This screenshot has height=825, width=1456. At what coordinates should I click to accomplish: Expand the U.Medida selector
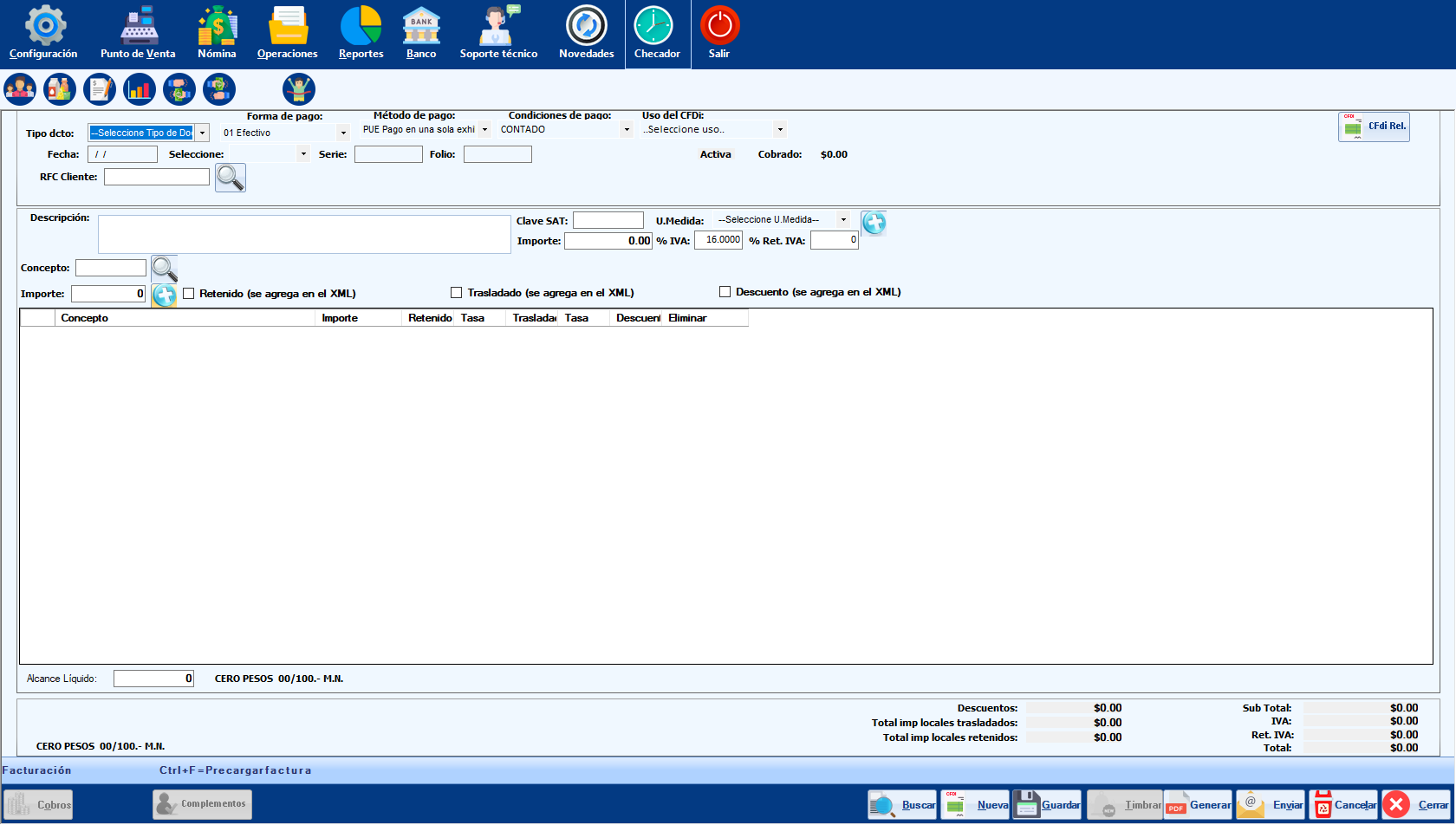(843, 220)
